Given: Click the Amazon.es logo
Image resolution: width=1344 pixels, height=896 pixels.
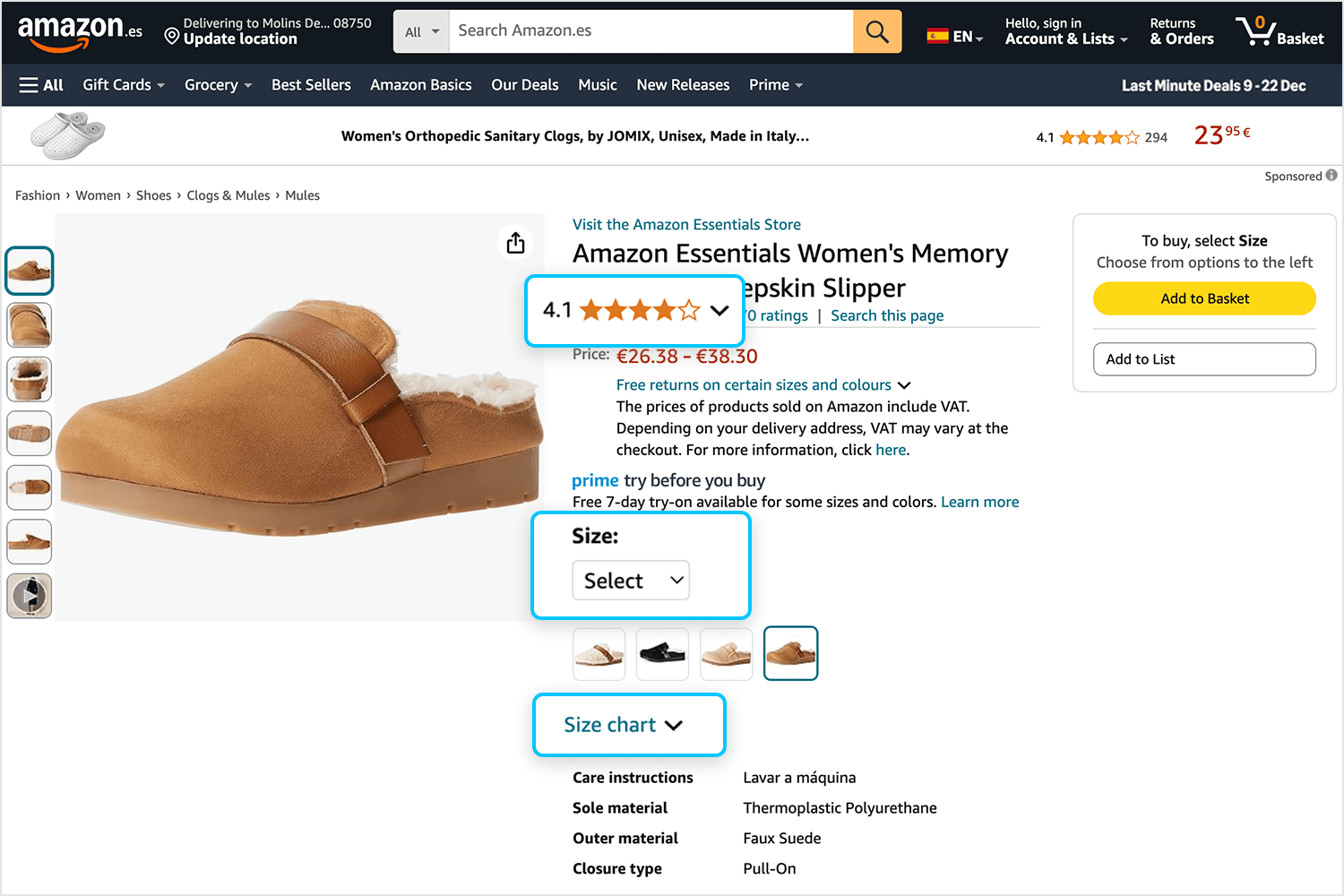Looking at the screenshot, I should pos(80,32).
